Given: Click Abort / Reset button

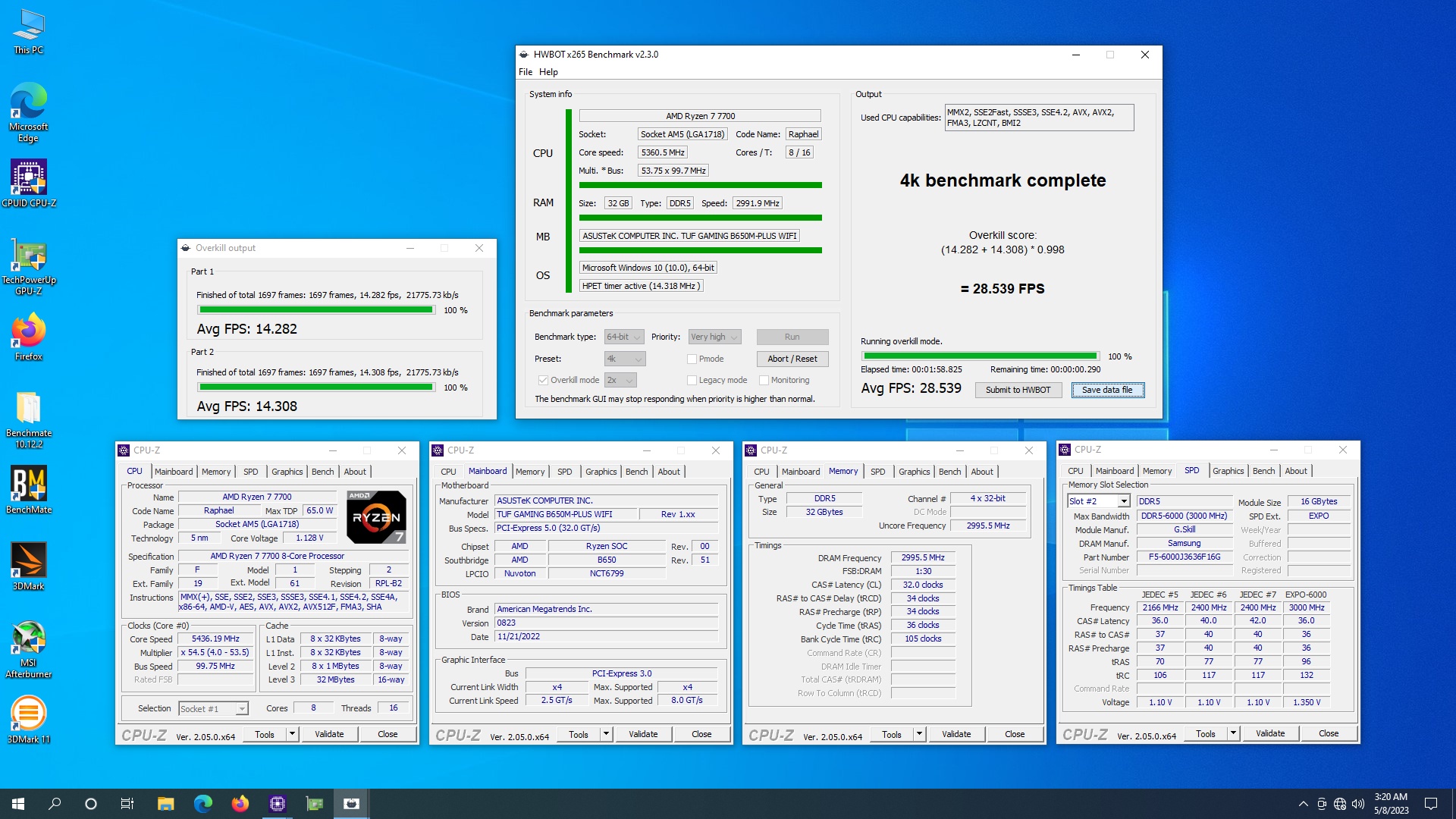Looking at the screenshot, I should 792,359.
